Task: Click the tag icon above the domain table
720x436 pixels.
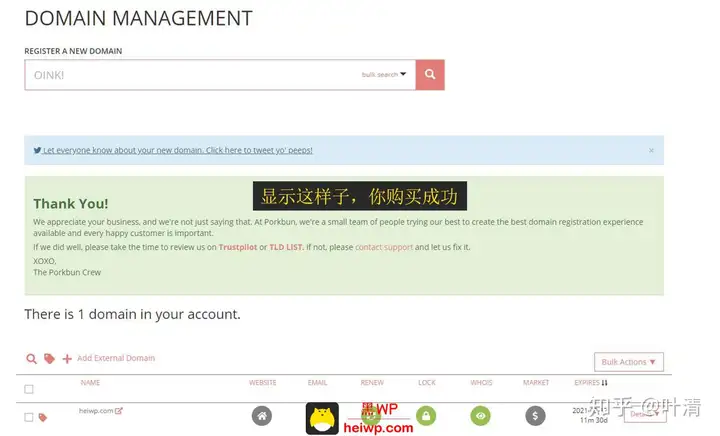Action: [x=49, y=358]
